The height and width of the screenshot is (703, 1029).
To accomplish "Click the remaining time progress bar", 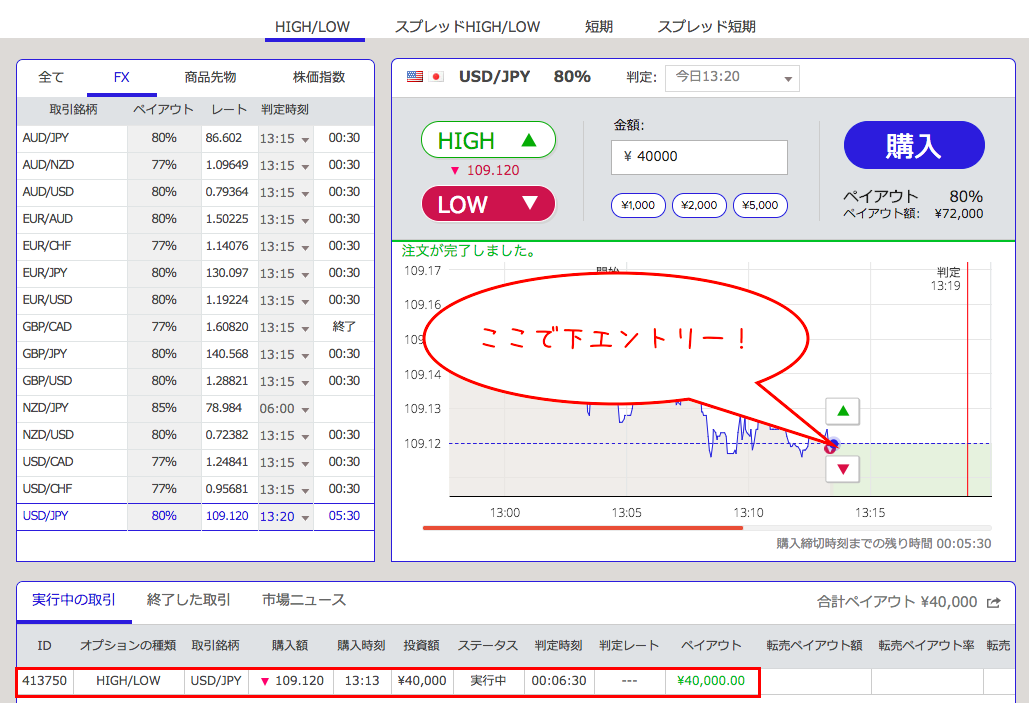I will coord(707,527).
